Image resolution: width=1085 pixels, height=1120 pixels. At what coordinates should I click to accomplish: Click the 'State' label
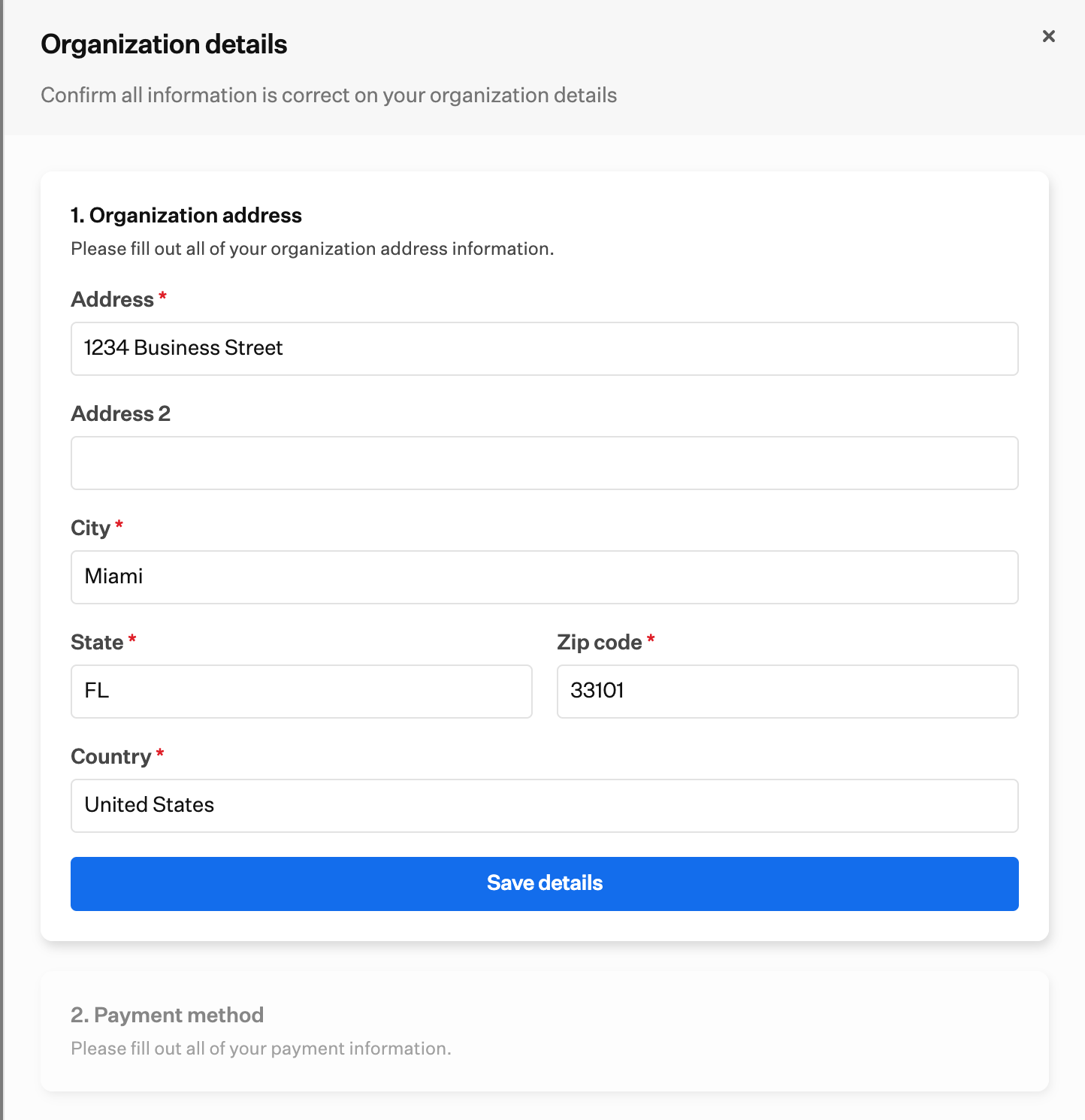point(97,642)
